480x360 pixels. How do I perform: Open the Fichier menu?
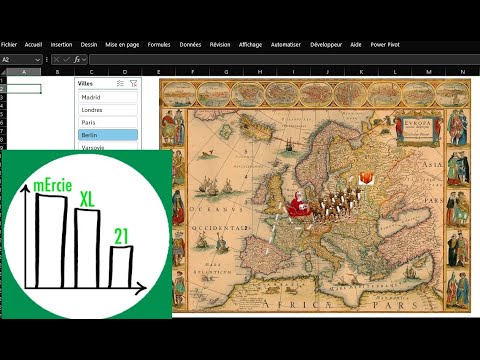(9, 45)
